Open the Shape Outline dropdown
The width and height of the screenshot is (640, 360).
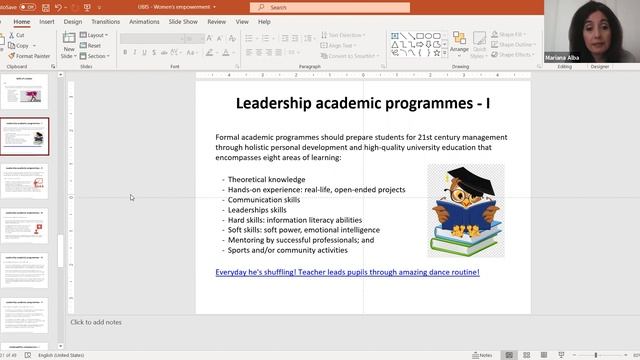513,44
